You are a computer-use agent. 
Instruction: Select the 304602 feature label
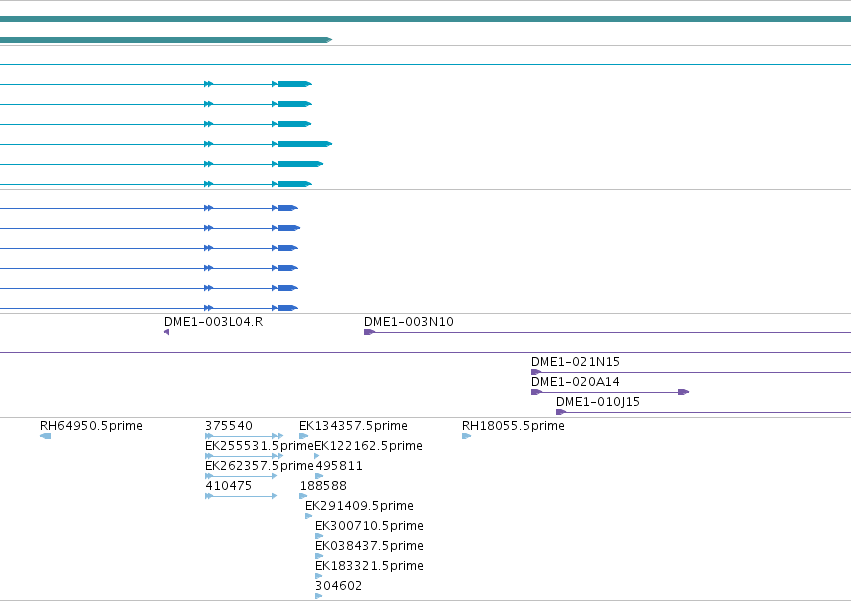tap(338, 586)
